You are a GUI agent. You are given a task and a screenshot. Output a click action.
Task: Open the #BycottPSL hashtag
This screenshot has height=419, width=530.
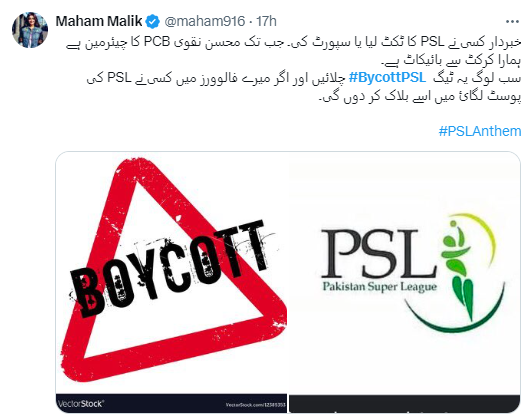(x=387, y=78)
